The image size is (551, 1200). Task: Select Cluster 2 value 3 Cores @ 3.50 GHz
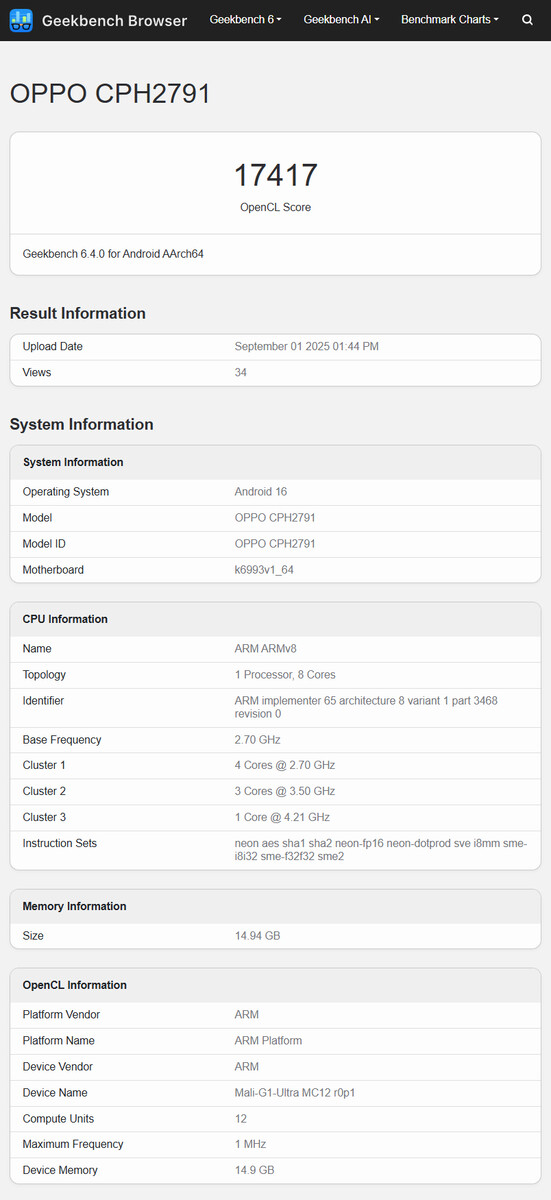tap(285, 791)
